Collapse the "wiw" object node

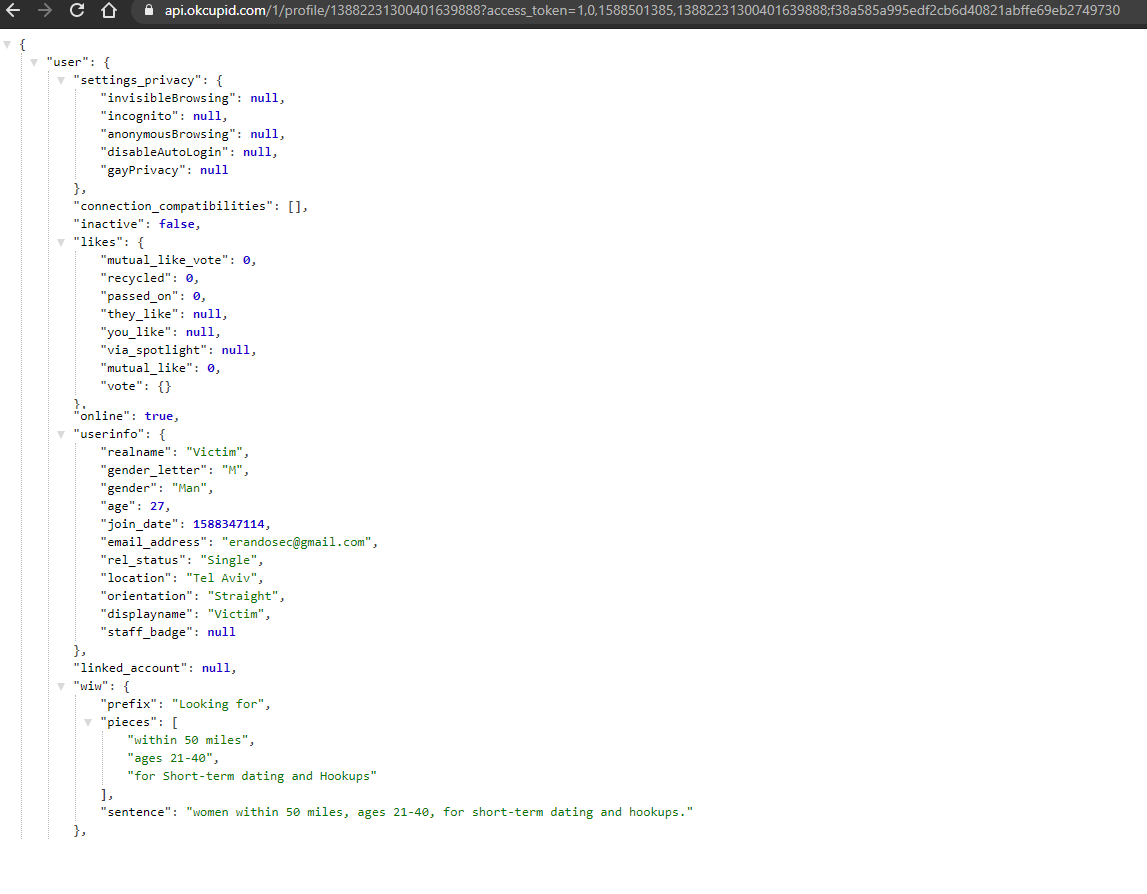pyautogui.click(x=61, y=686)
